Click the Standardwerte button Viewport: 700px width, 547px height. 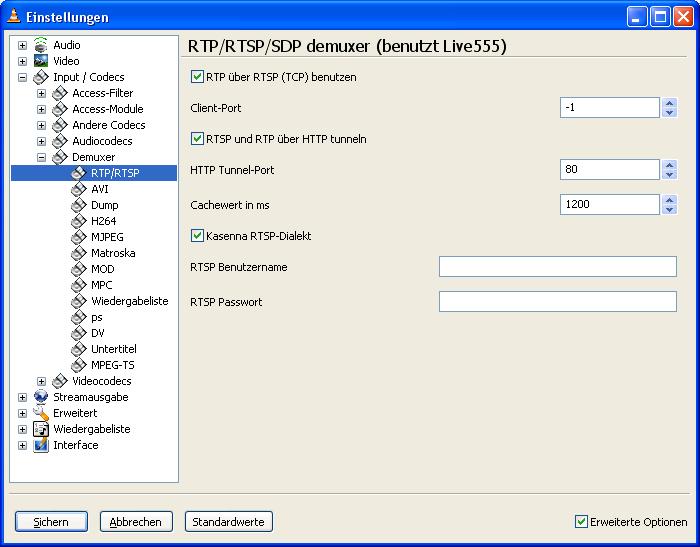click(228, 522)
